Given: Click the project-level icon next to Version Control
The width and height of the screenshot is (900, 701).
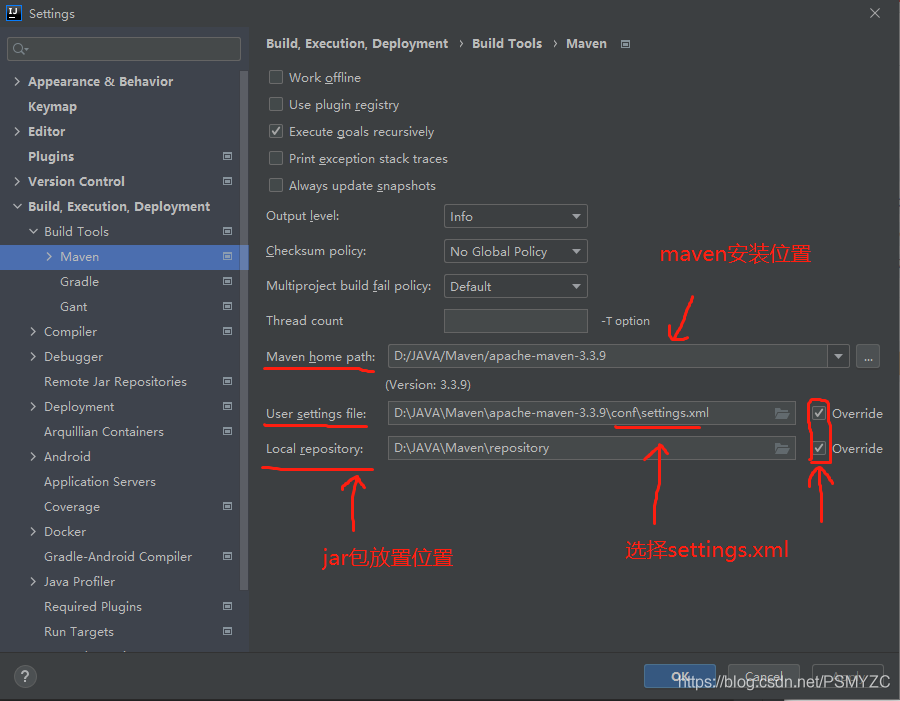Looking at the screenshot, I should (227, 181).
